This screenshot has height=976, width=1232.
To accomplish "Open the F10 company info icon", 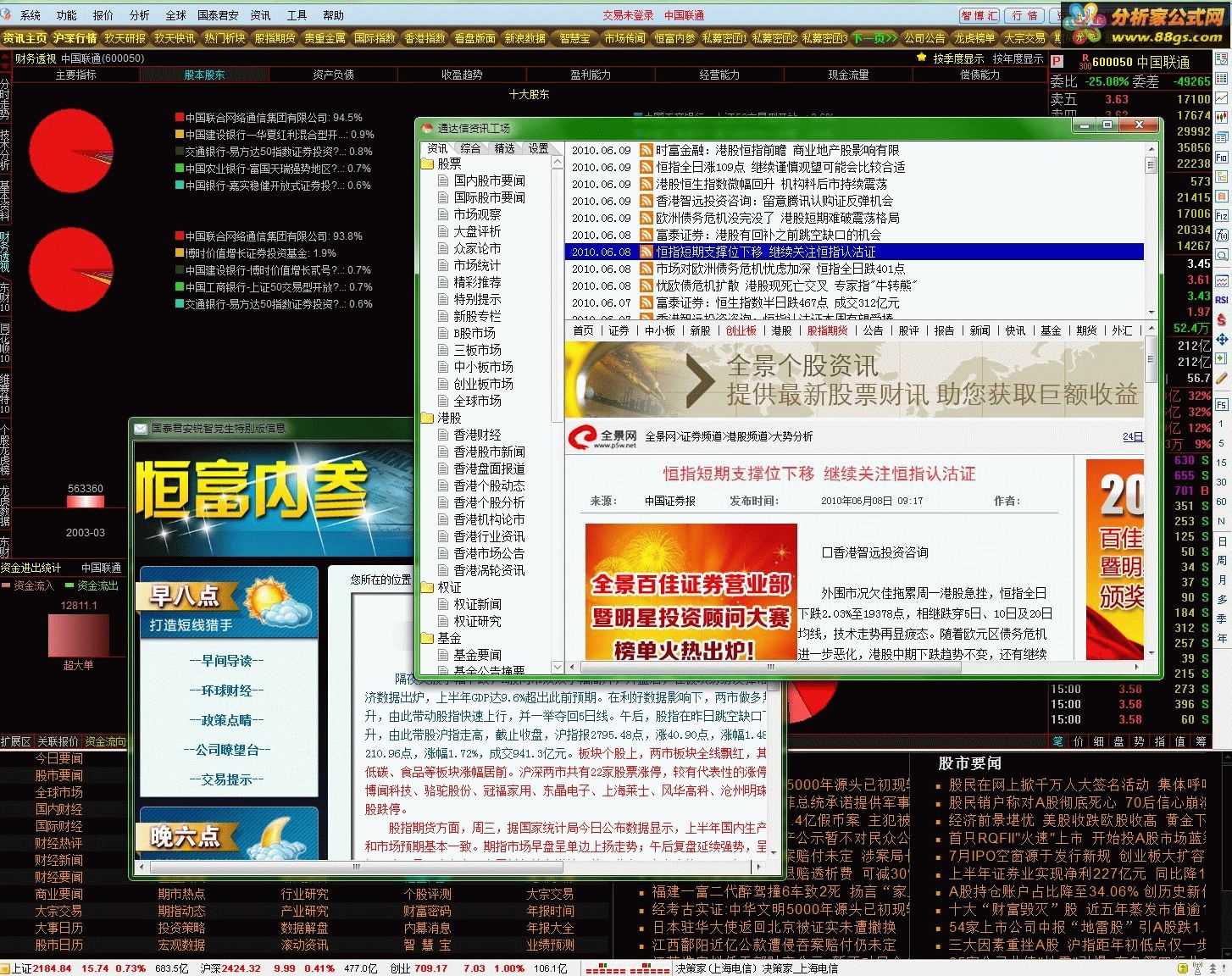I will pyautogui.click(x=1222, y=158).
